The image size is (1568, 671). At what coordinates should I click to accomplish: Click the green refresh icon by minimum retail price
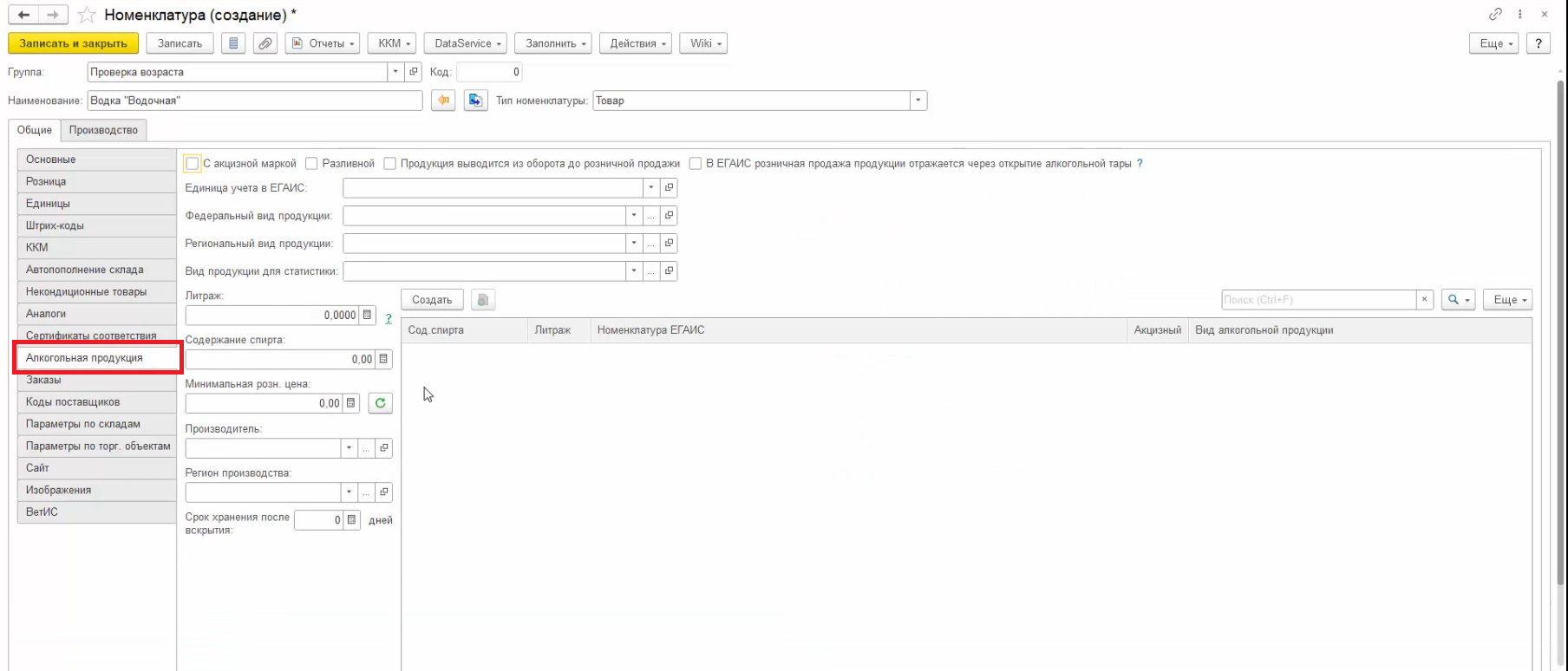pyautogui.click(x=380, y=403)
